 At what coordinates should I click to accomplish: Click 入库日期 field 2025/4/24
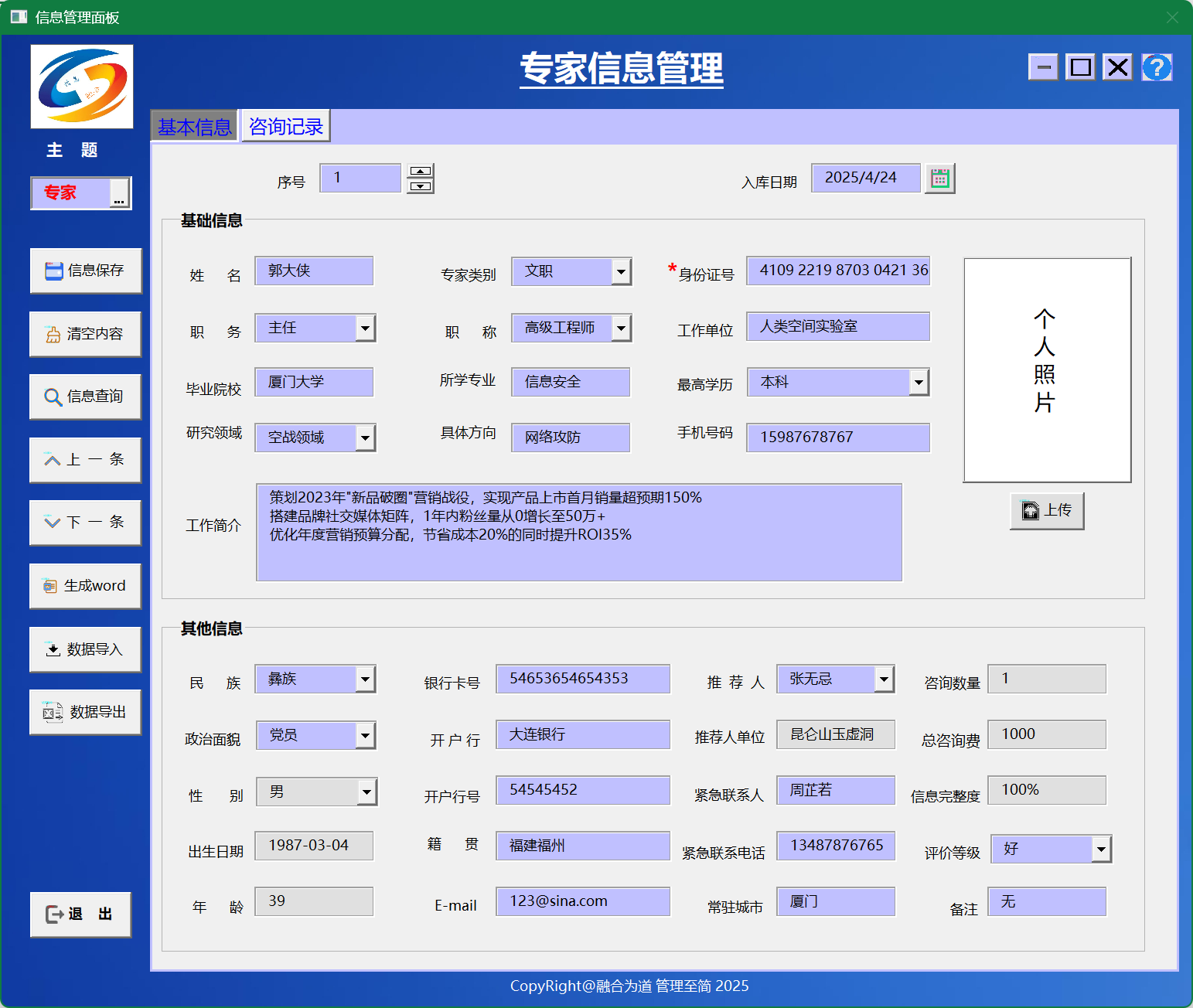(x=866, y=178)
